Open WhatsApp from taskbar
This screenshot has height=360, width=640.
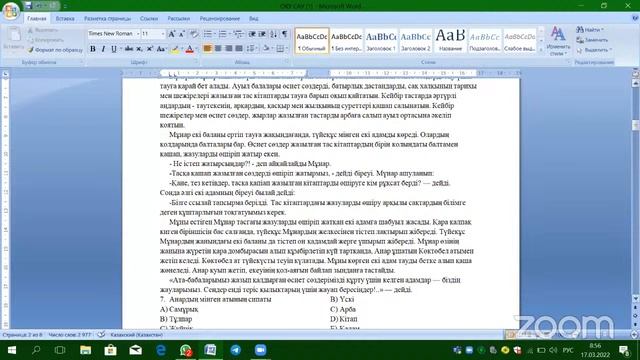point(186,350)
